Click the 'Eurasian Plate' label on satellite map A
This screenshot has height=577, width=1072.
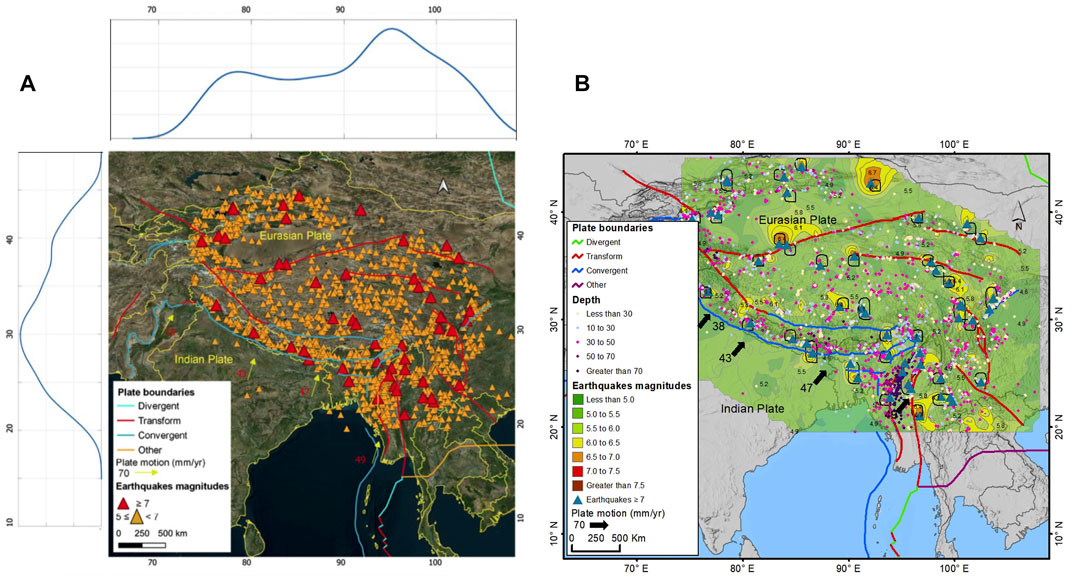coord(295,236)
